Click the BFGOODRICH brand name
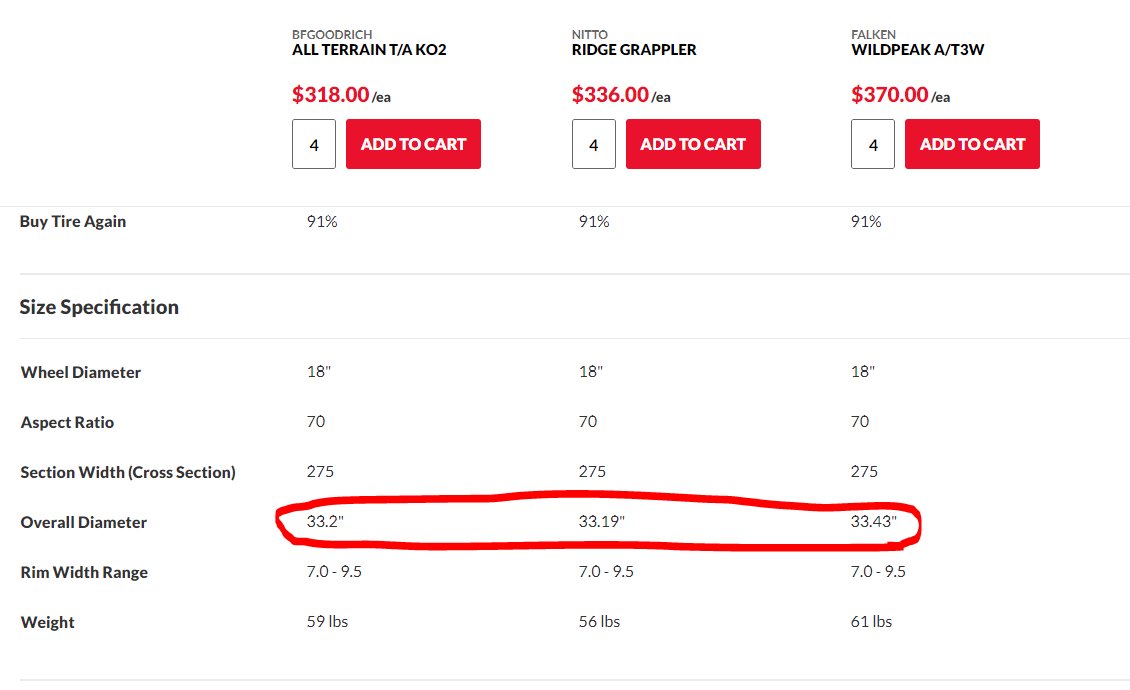The height and width of the screenshot is (690, 1130). point(332,34)
